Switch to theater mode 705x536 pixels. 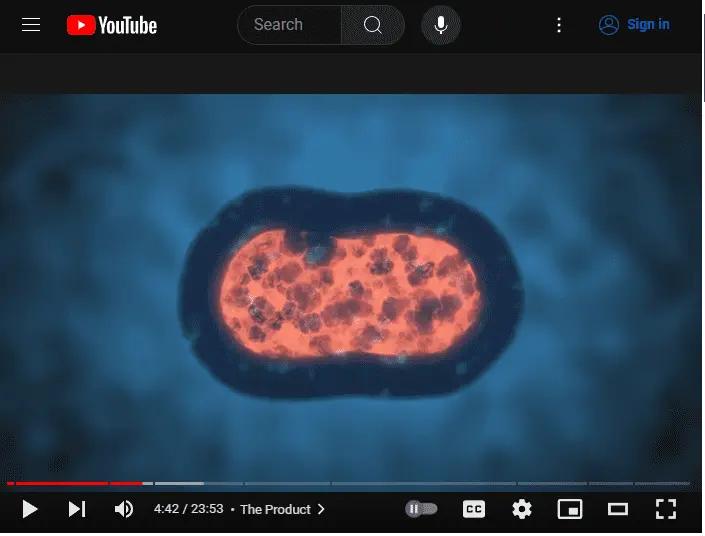(x=618, y=509)
